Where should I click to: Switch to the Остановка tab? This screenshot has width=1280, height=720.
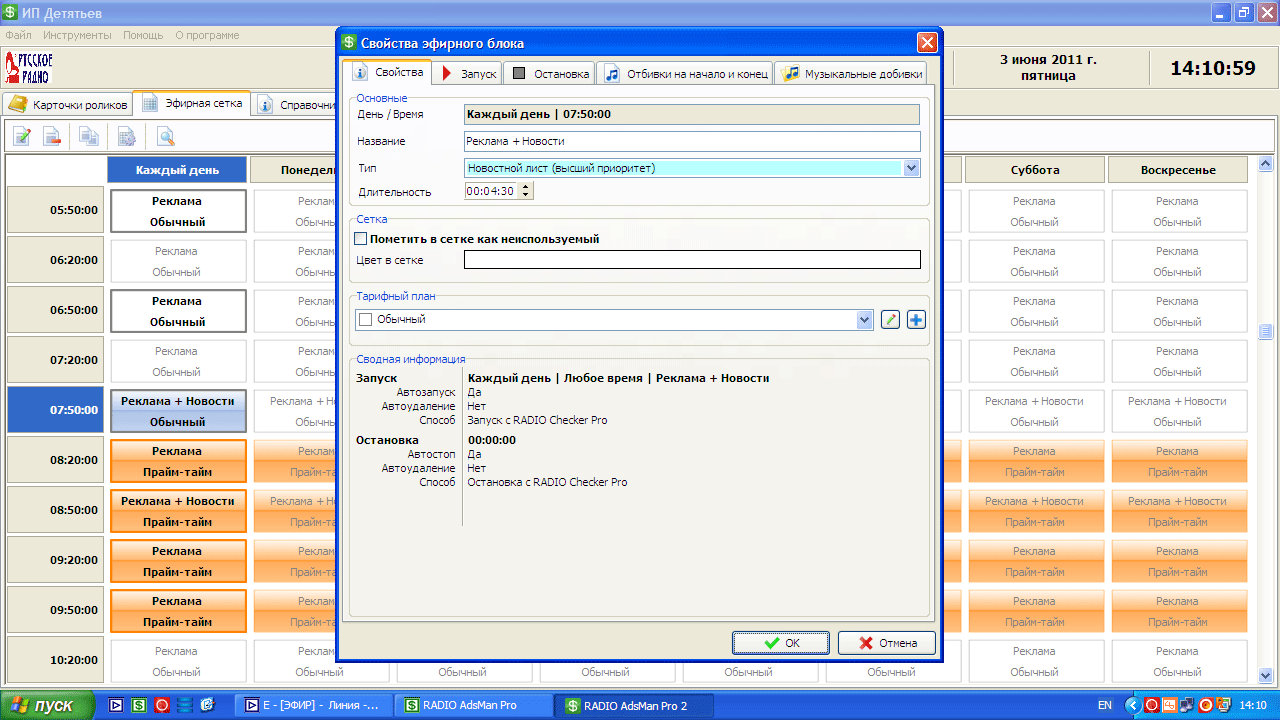coord(550,74)
